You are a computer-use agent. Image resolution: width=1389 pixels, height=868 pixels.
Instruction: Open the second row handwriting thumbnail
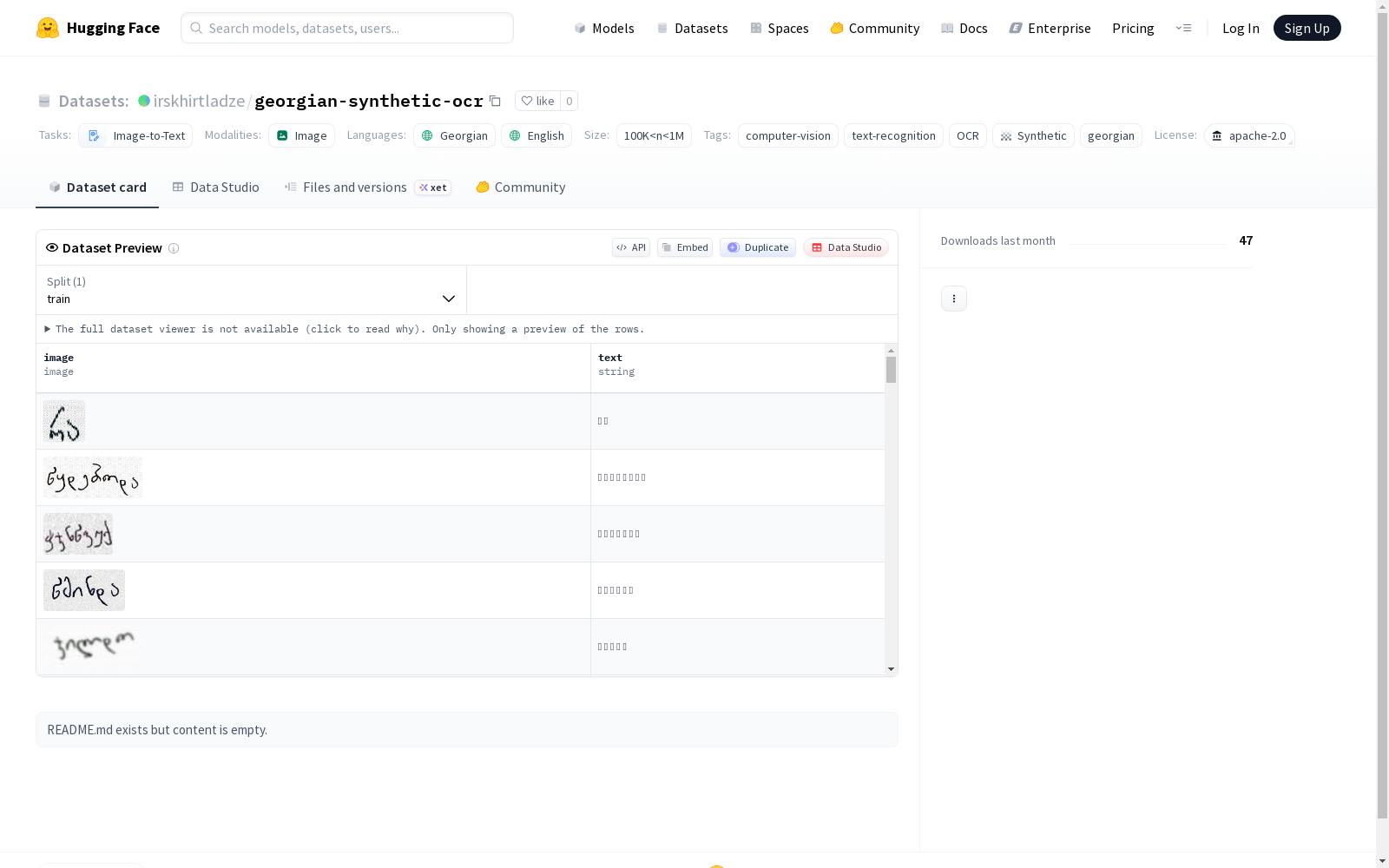click(93, 477)
